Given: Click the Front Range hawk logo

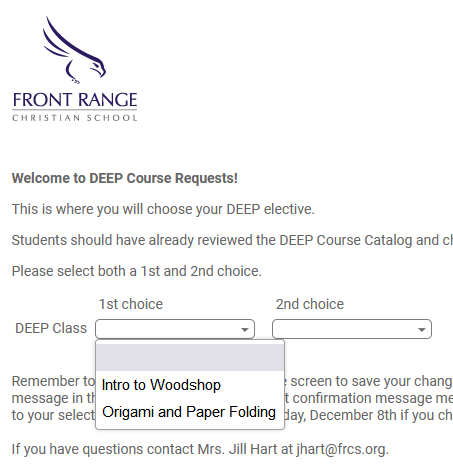Looking at the screenshot, I should click(74, 50).
